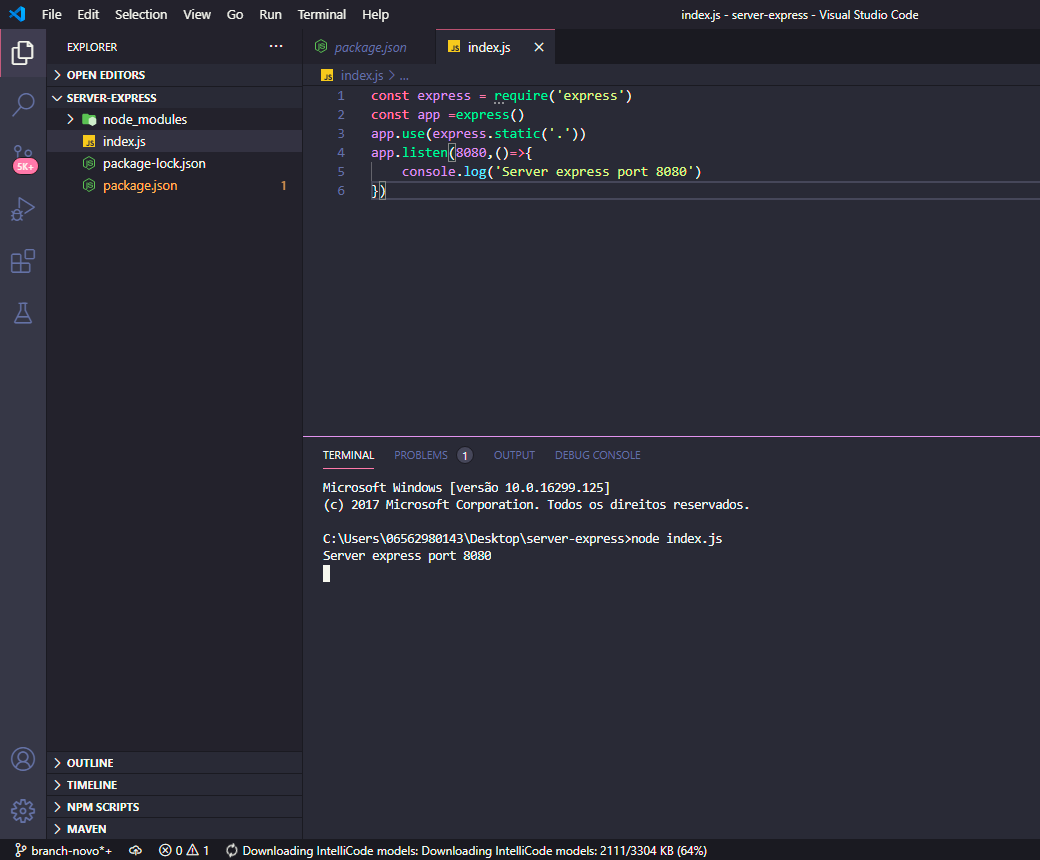Click the IntelliCode download progress status

coord(466,850)
